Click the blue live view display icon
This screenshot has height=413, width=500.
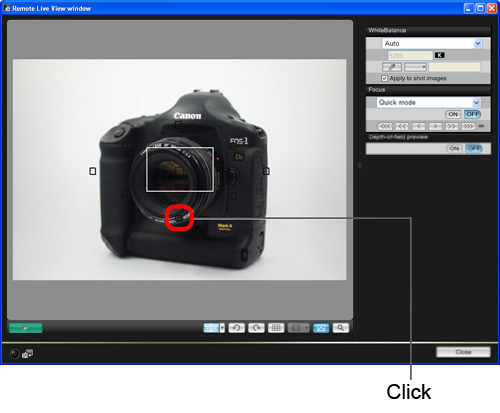[321, 328]
